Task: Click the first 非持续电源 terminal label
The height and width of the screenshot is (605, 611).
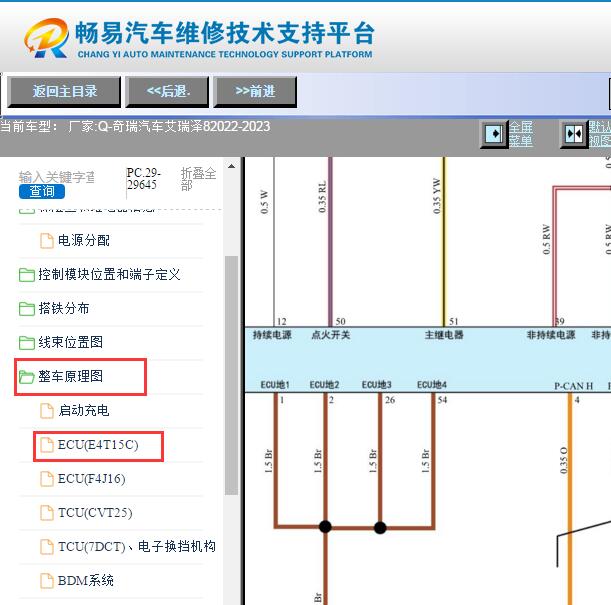Action: 551,335
